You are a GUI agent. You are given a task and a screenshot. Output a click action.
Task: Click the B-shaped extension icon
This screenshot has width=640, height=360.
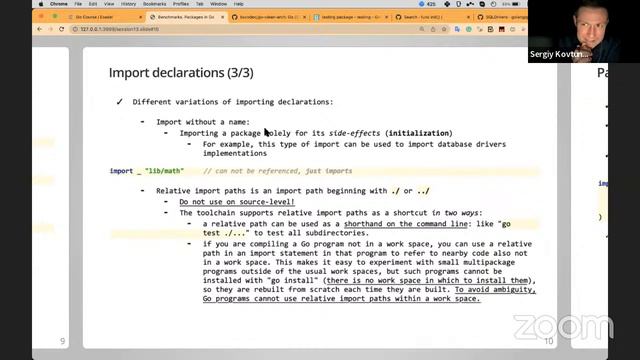point(491,29)
